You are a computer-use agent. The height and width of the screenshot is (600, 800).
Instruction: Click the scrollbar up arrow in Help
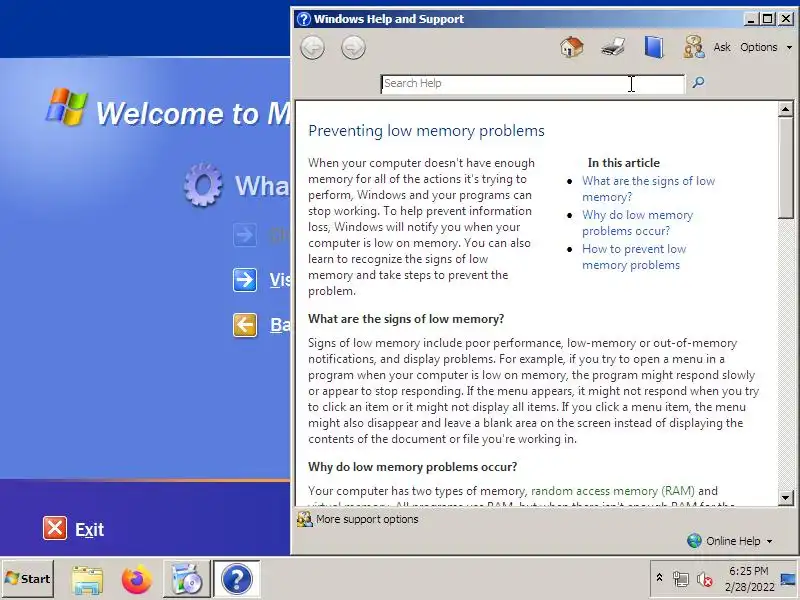(x=785, y=109)
